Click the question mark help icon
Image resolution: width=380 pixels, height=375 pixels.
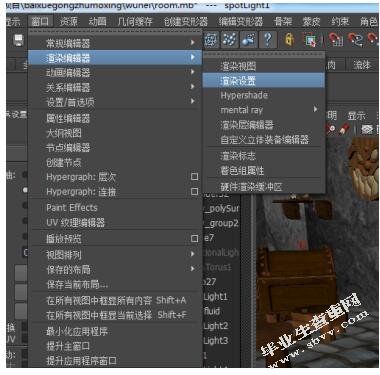[x=268, y=40]
